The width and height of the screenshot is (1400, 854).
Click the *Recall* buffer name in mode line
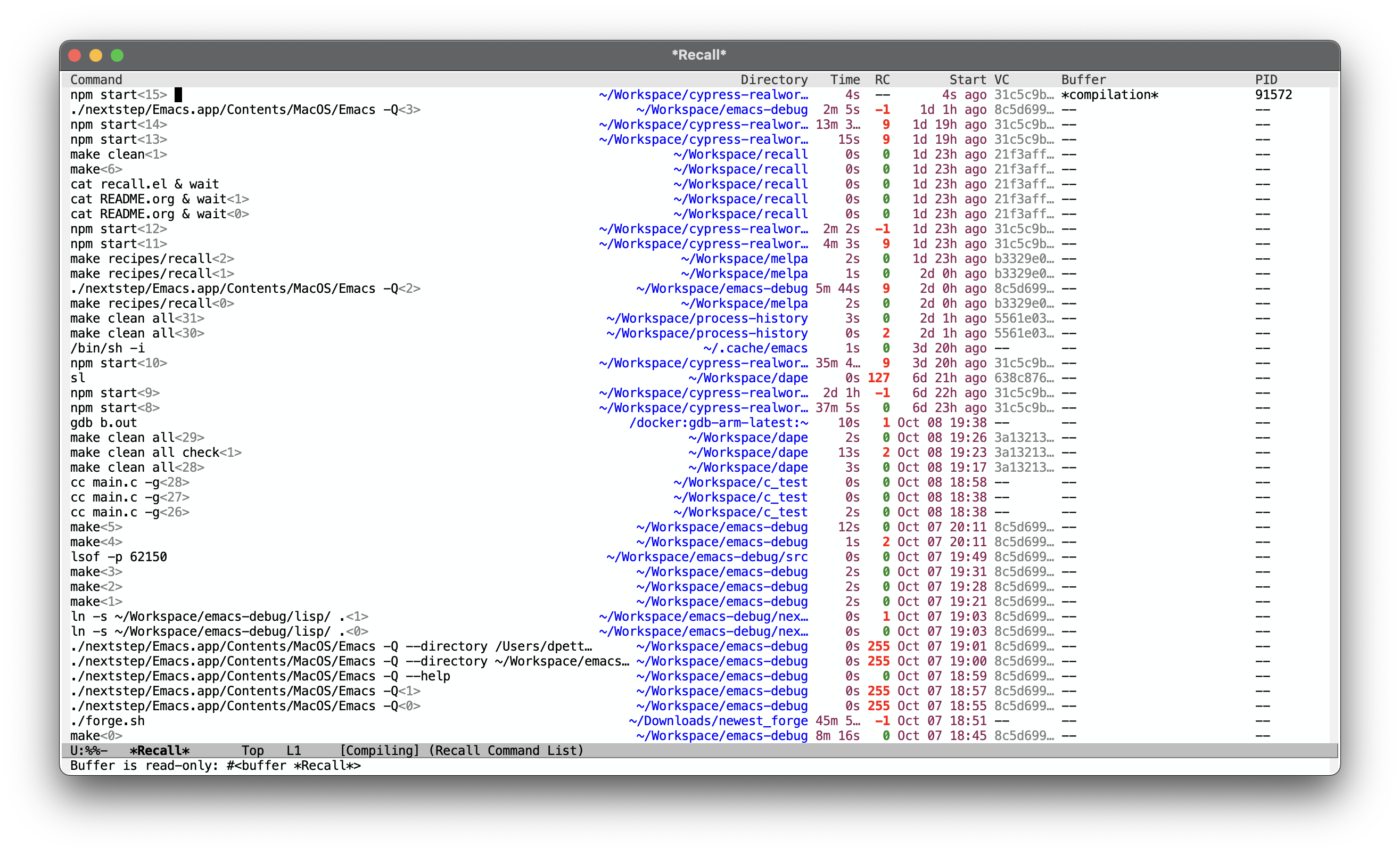[160, 751]
